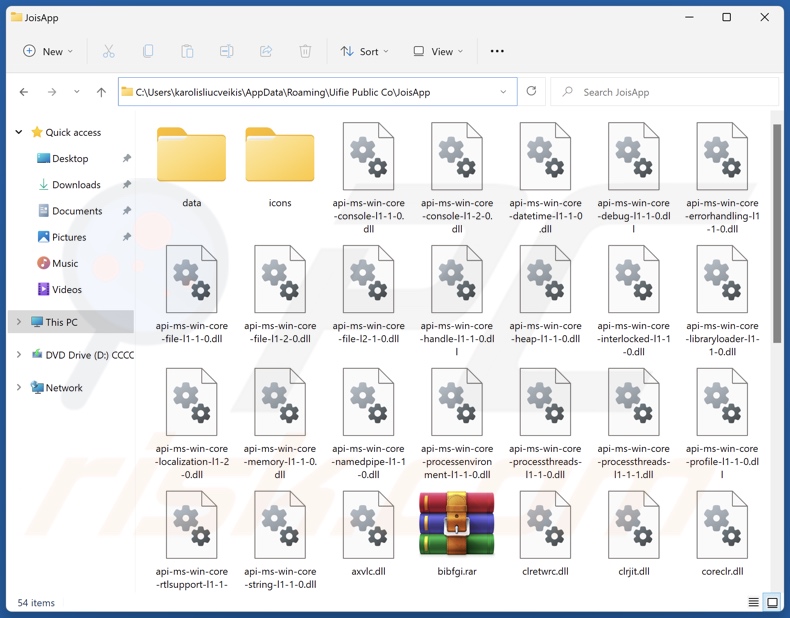The height and width of the screenshot is (618, 790).
Task: Switch to details list view in status bar
Action: tap(753, 602)
